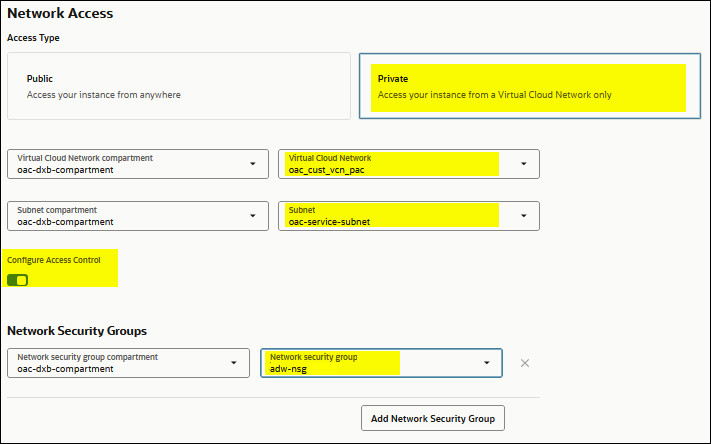This screenshot has height=444, width=711.
Task: Select the Private access type card
Action: [x=531, y=86]
